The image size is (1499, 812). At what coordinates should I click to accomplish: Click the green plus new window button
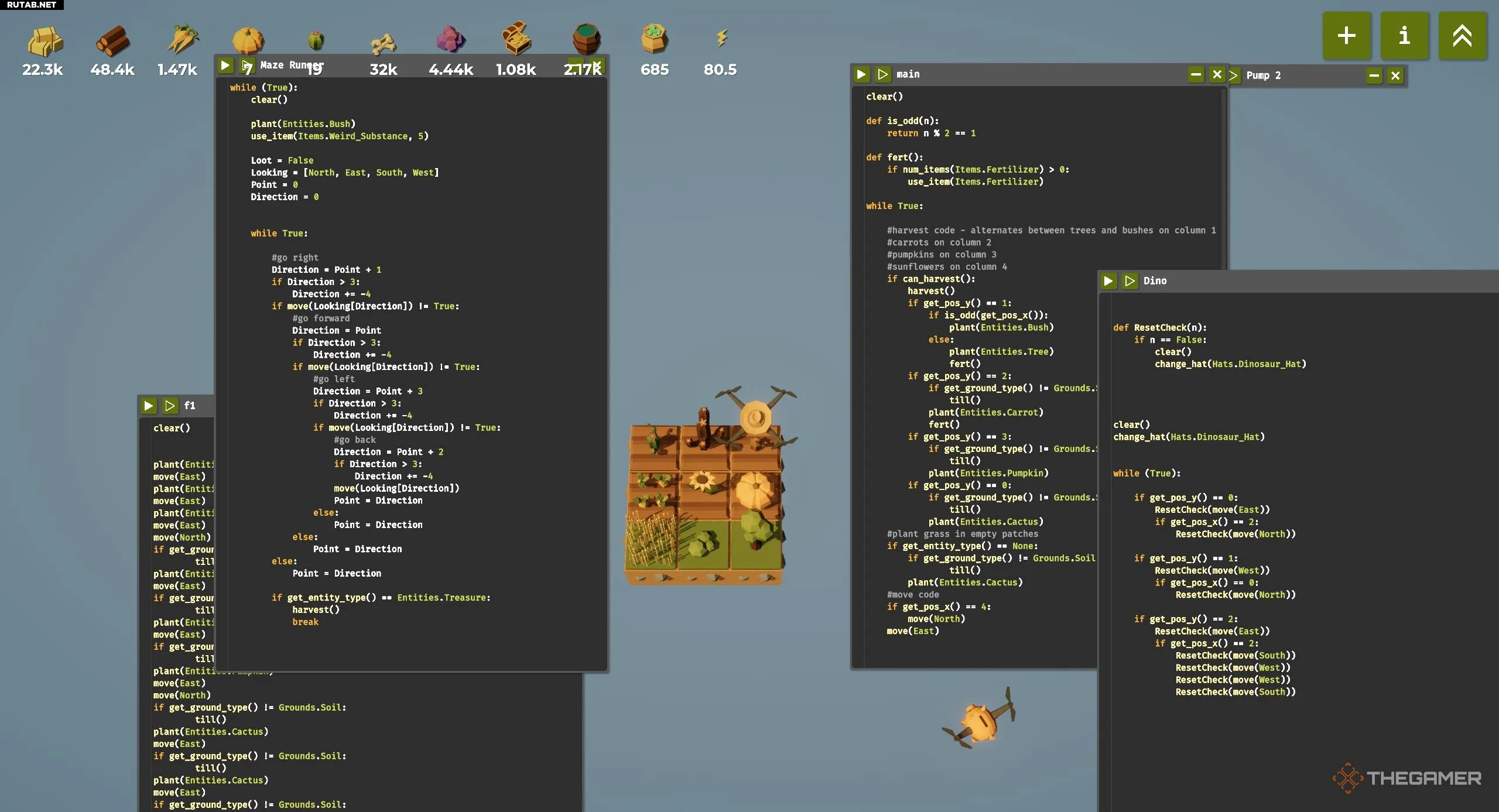1346,36
